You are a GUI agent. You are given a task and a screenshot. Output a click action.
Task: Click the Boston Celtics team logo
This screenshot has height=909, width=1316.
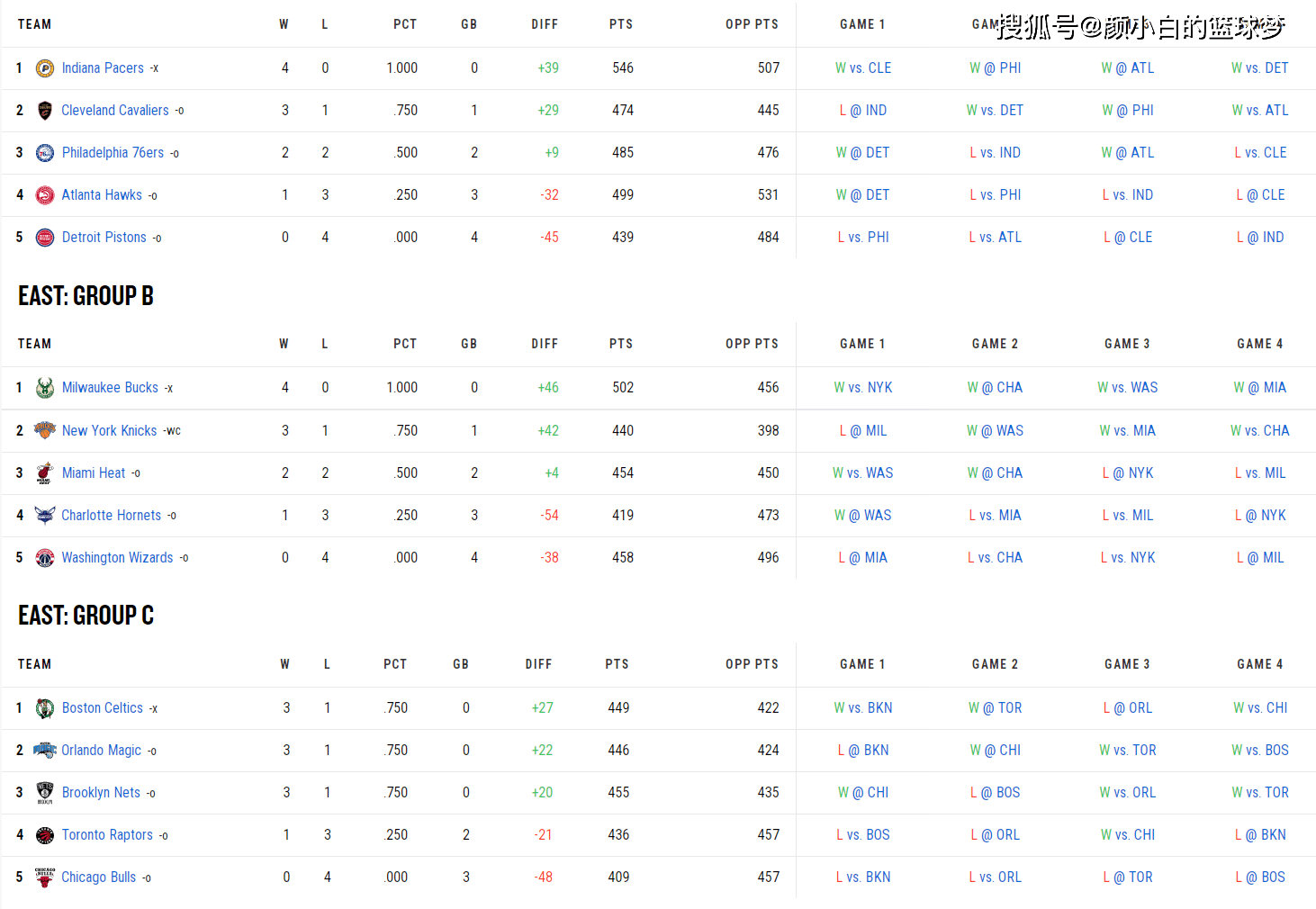tap(45, 708)
